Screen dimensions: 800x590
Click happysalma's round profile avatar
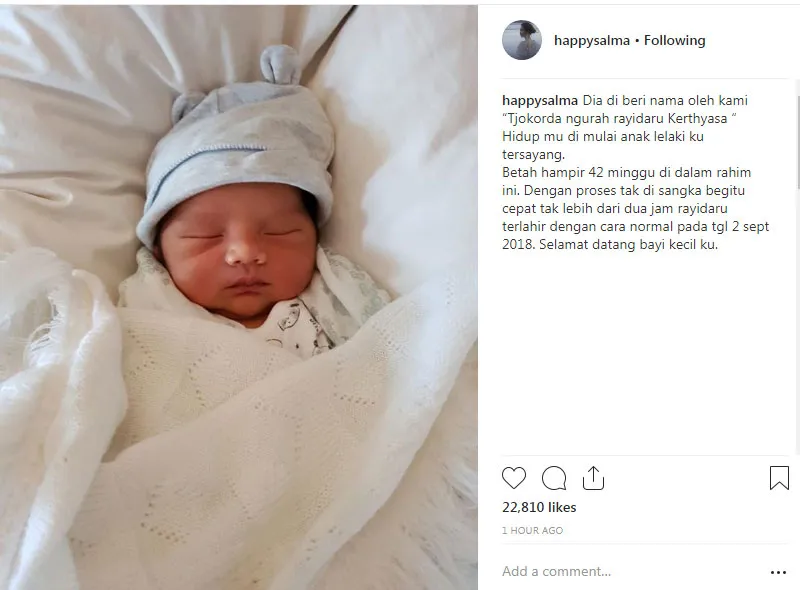pos(521,40)
